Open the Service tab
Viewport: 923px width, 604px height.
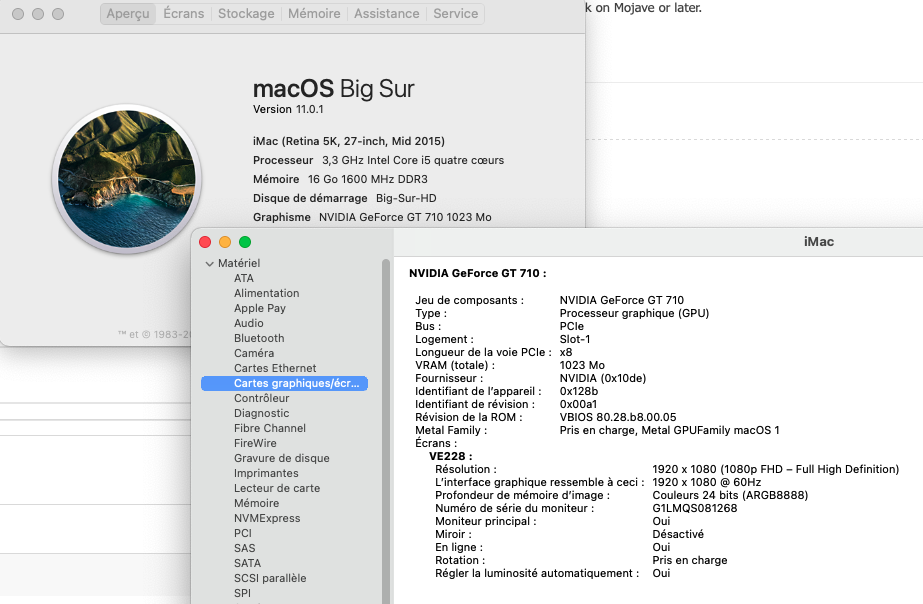tap(456, 14)
